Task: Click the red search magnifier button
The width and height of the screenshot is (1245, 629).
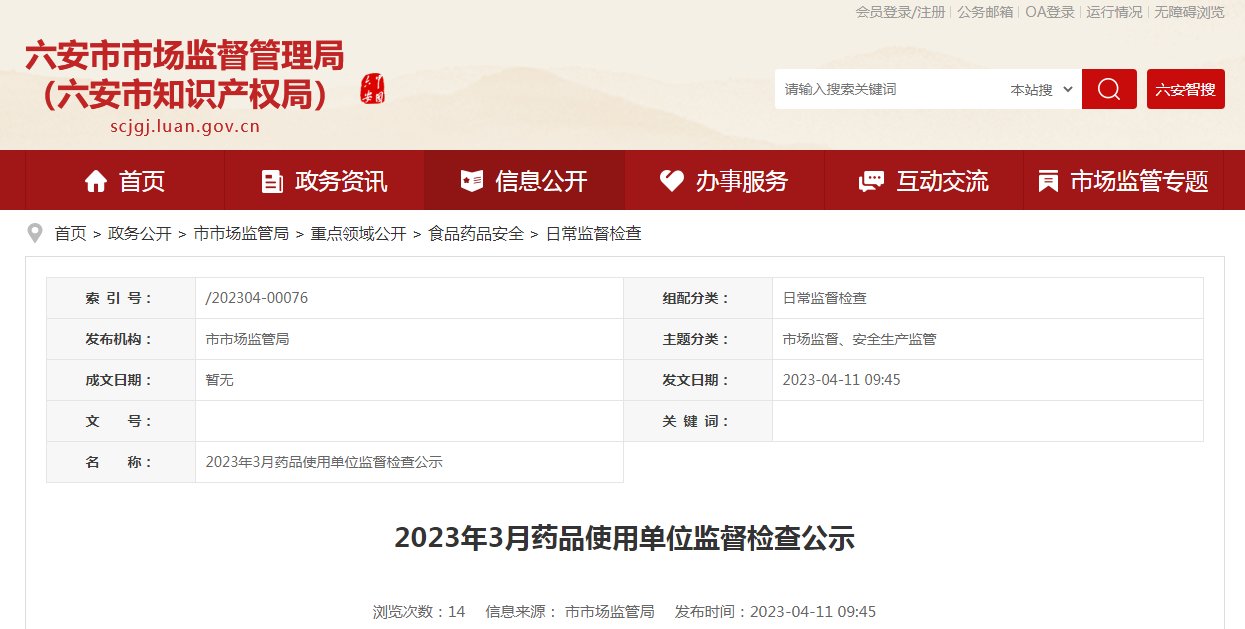Action: (x=1109, y=89)
